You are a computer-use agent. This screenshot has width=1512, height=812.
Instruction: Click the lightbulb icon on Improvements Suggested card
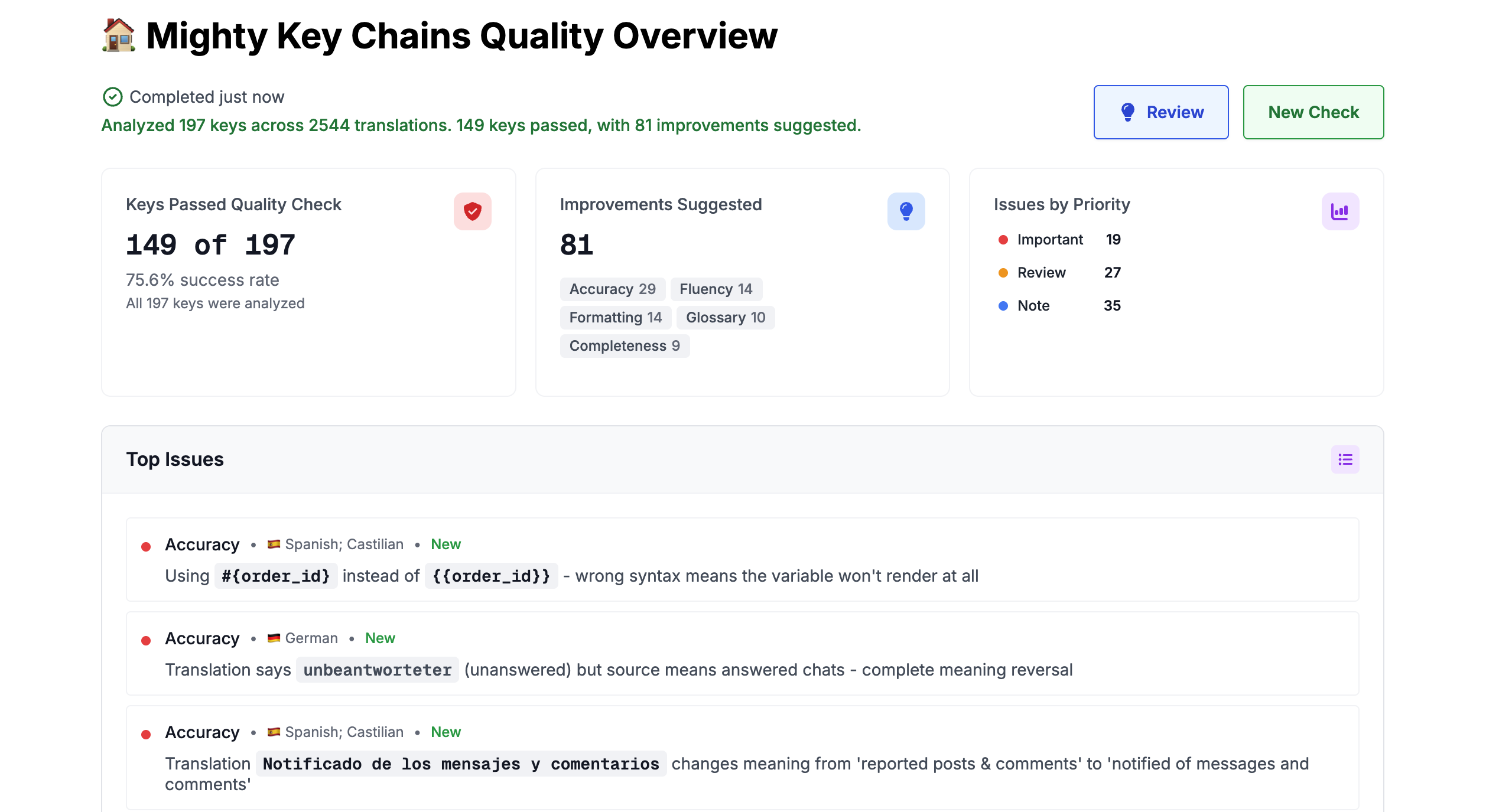(x=906, y=211)
